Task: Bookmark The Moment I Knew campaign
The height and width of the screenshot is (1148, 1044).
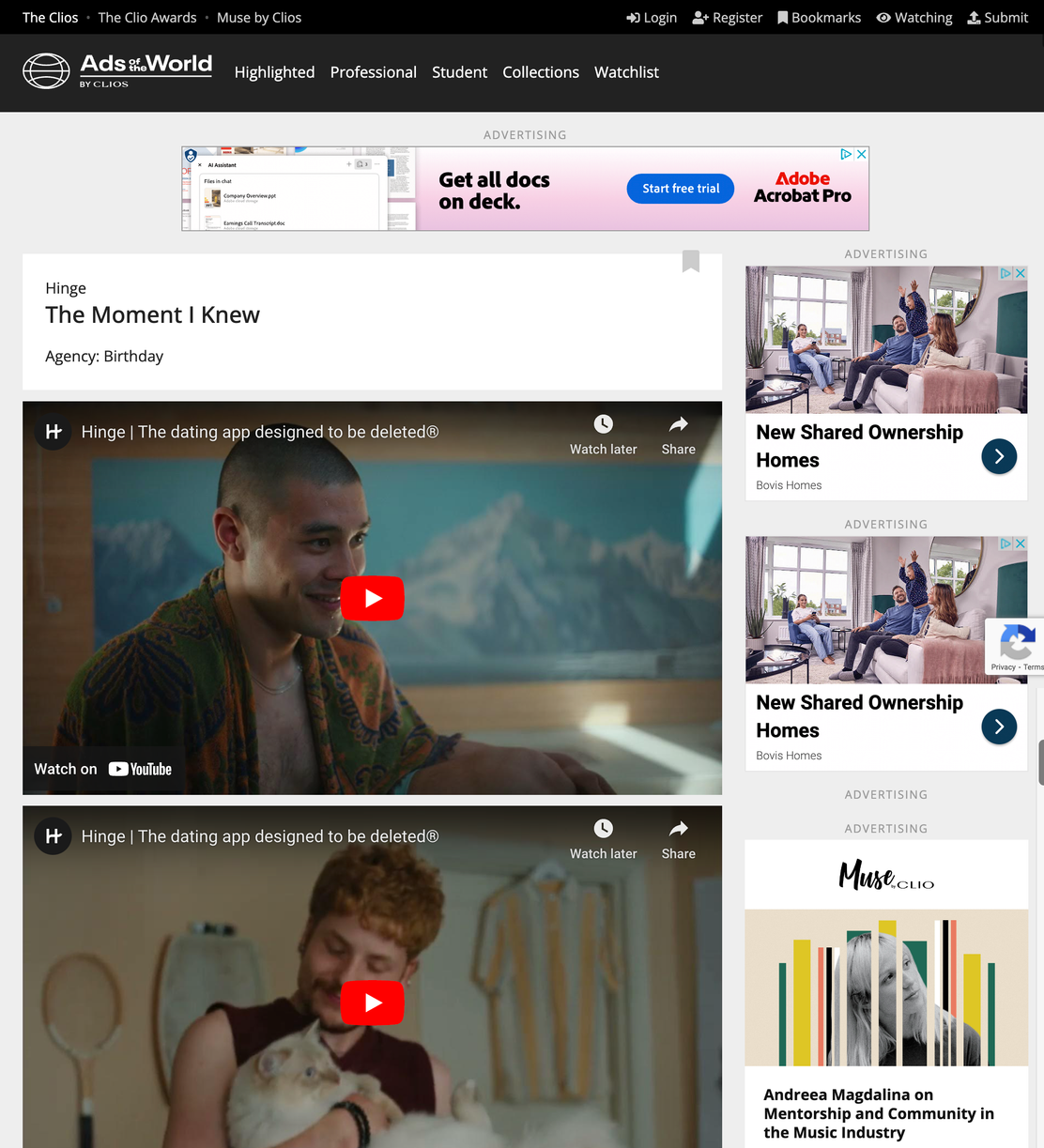Action: [x=691, y=261]
